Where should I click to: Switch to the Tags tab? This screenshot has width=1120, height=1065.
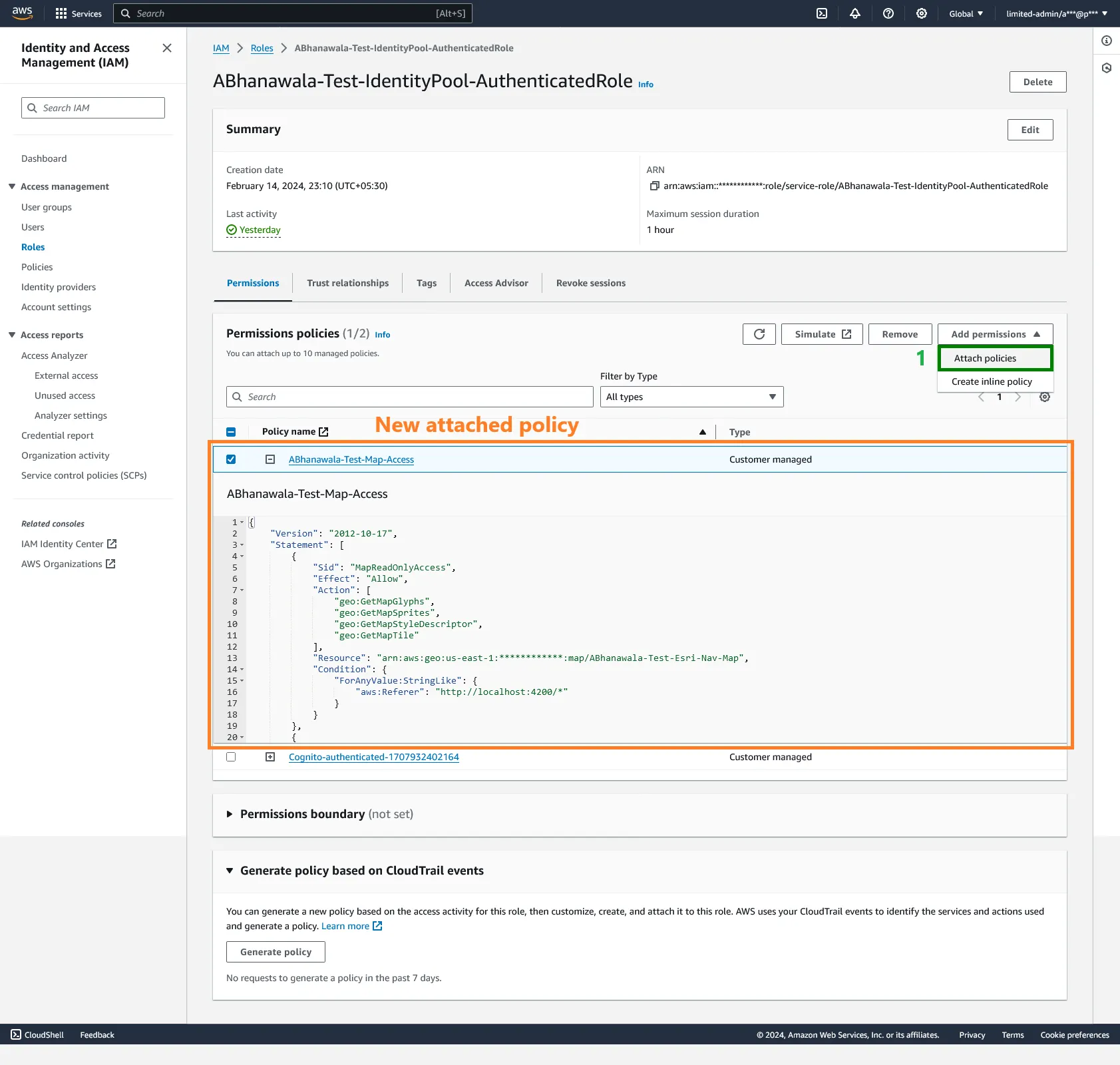427,283
